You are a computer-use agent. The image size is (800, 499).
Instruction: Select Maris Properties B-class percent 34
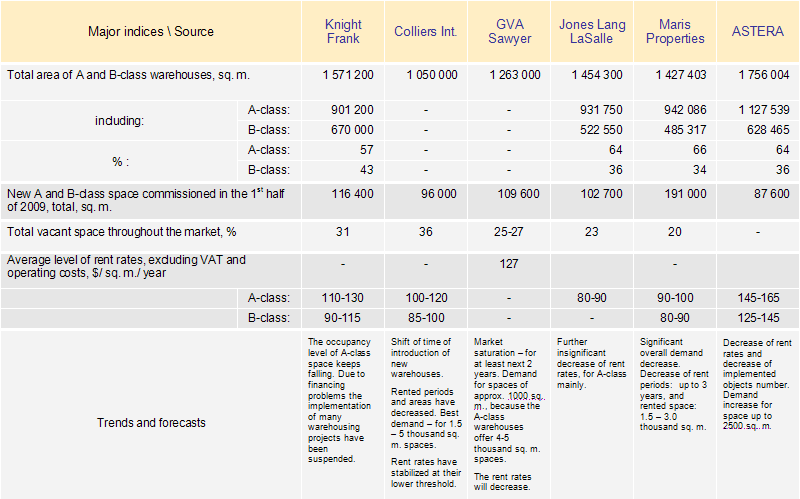click(699, 170)
